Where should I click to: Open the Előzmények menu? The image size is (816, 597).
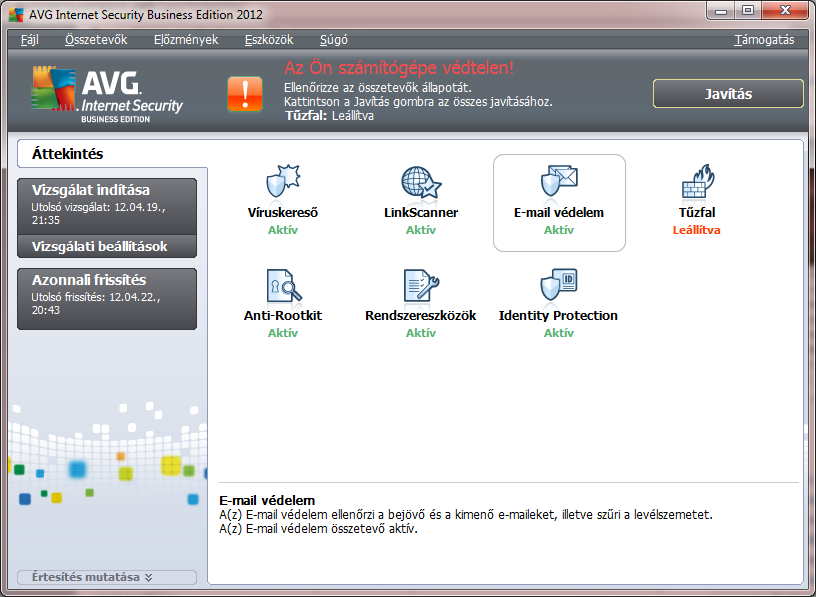point(186,40)
